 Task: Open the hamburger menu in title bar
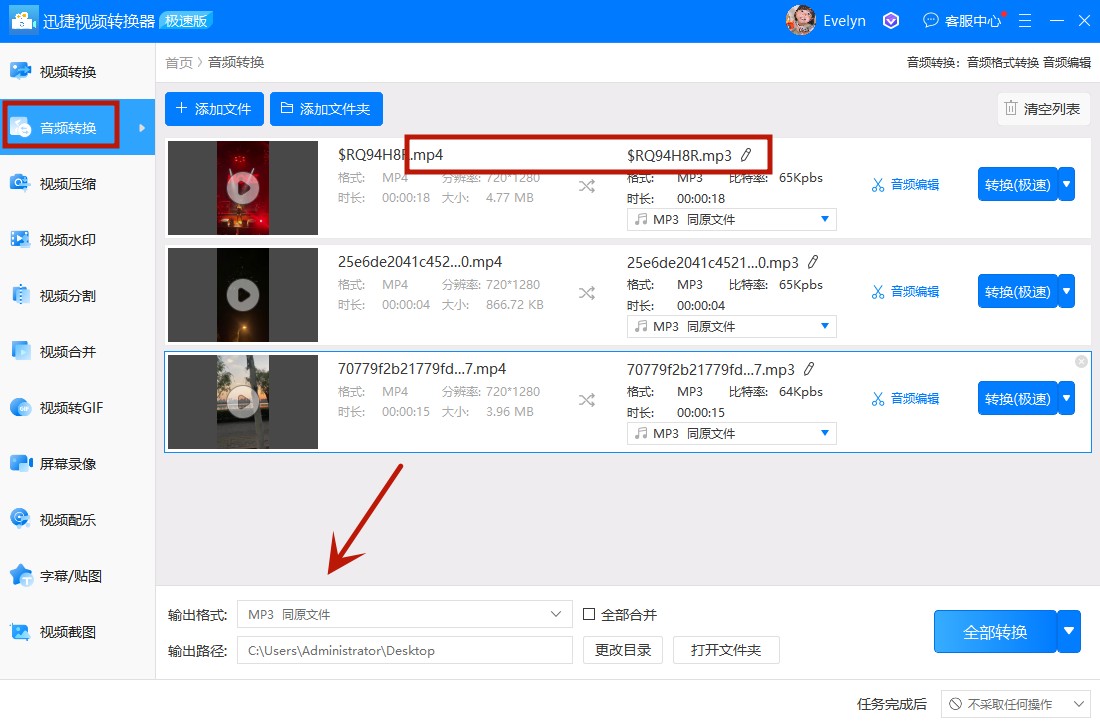tap(1024, 20)
